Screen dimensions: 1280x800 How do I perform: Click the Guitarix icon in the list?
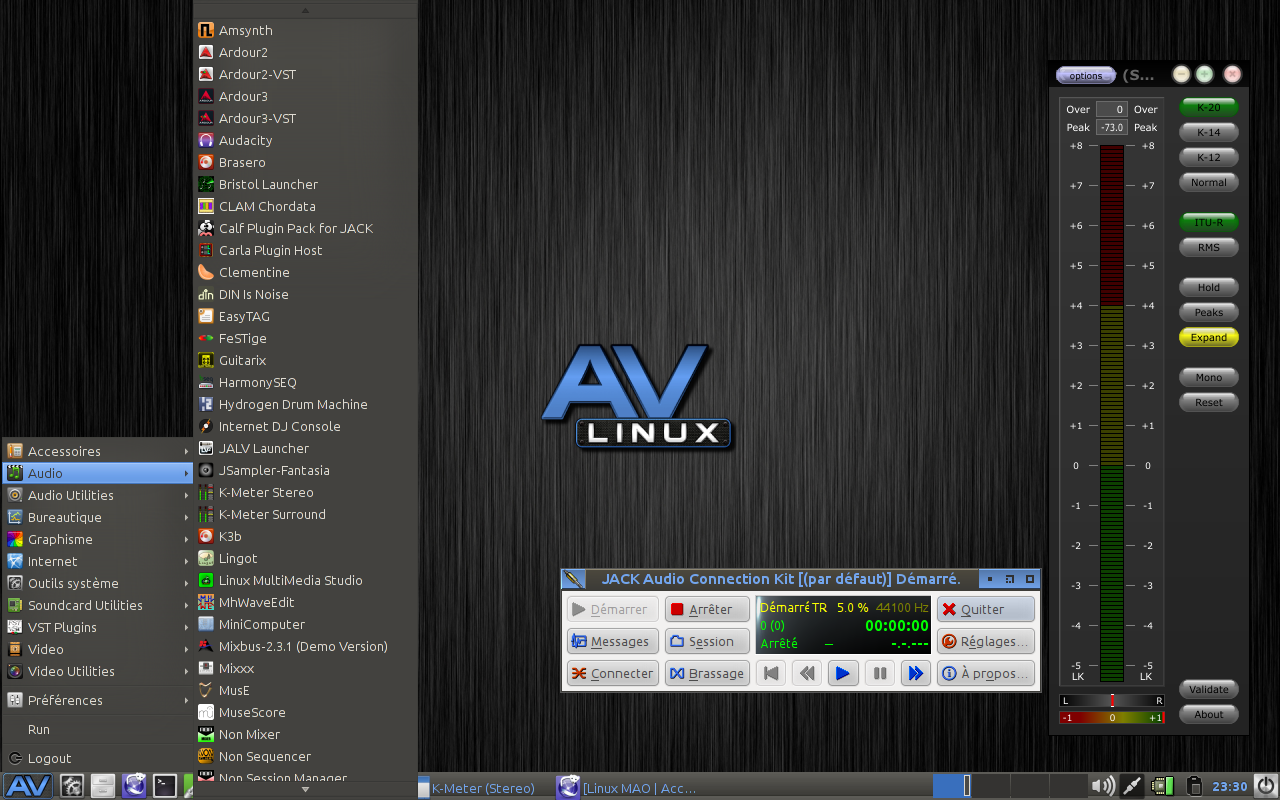coord(206,360)
